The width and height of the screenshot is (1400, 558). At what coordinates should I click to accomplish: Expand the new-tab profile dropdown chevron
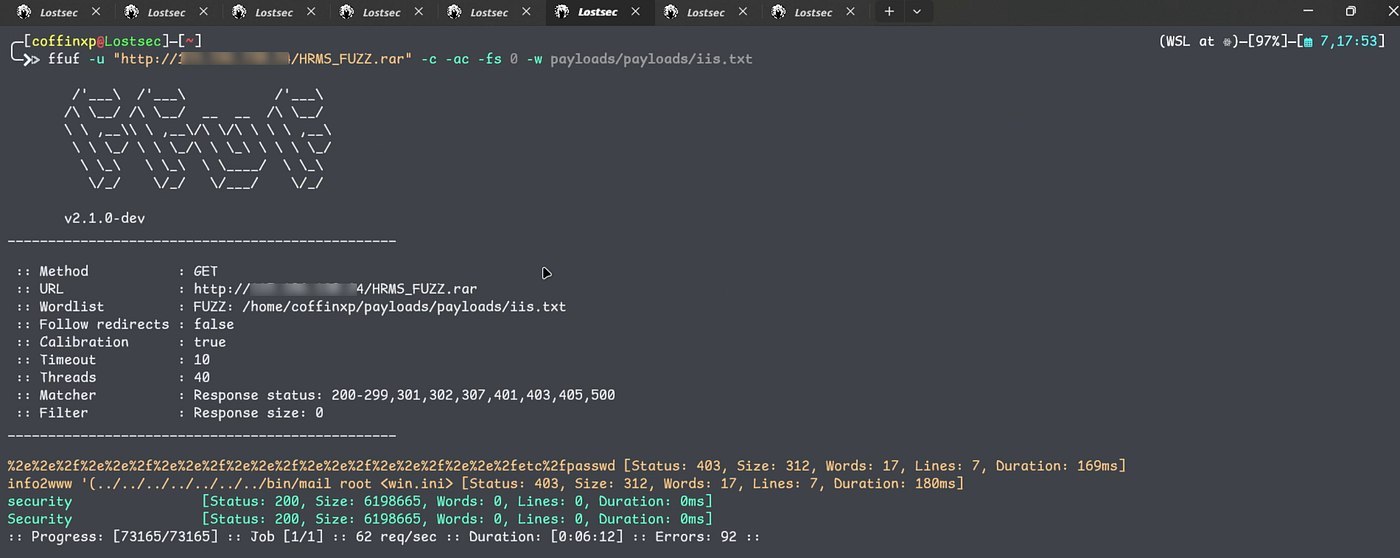pyautogui.click(x=916, y=12)
